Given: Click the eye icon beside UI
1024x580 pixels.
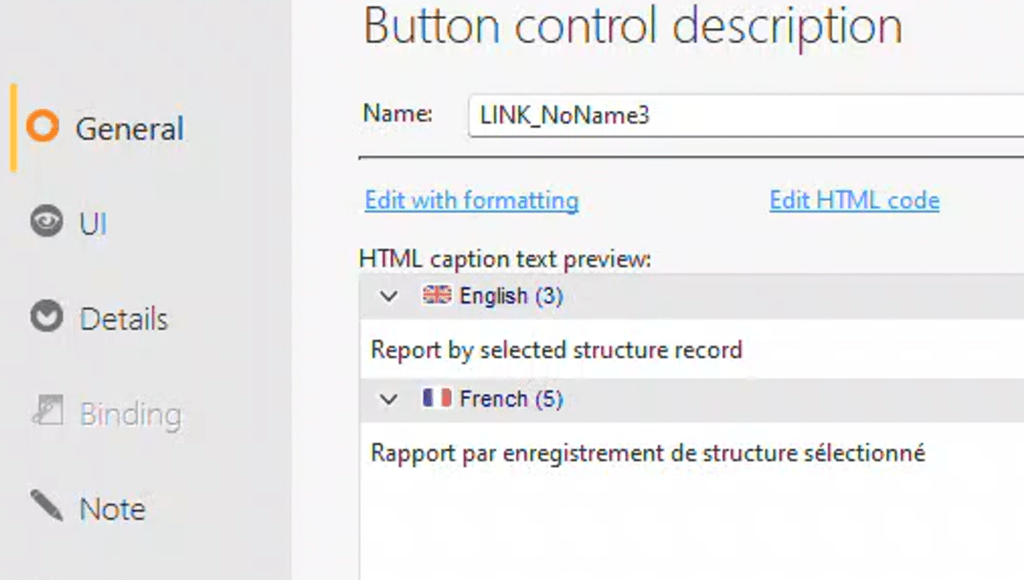Looking at the screenshot, I should pos(46,222).
